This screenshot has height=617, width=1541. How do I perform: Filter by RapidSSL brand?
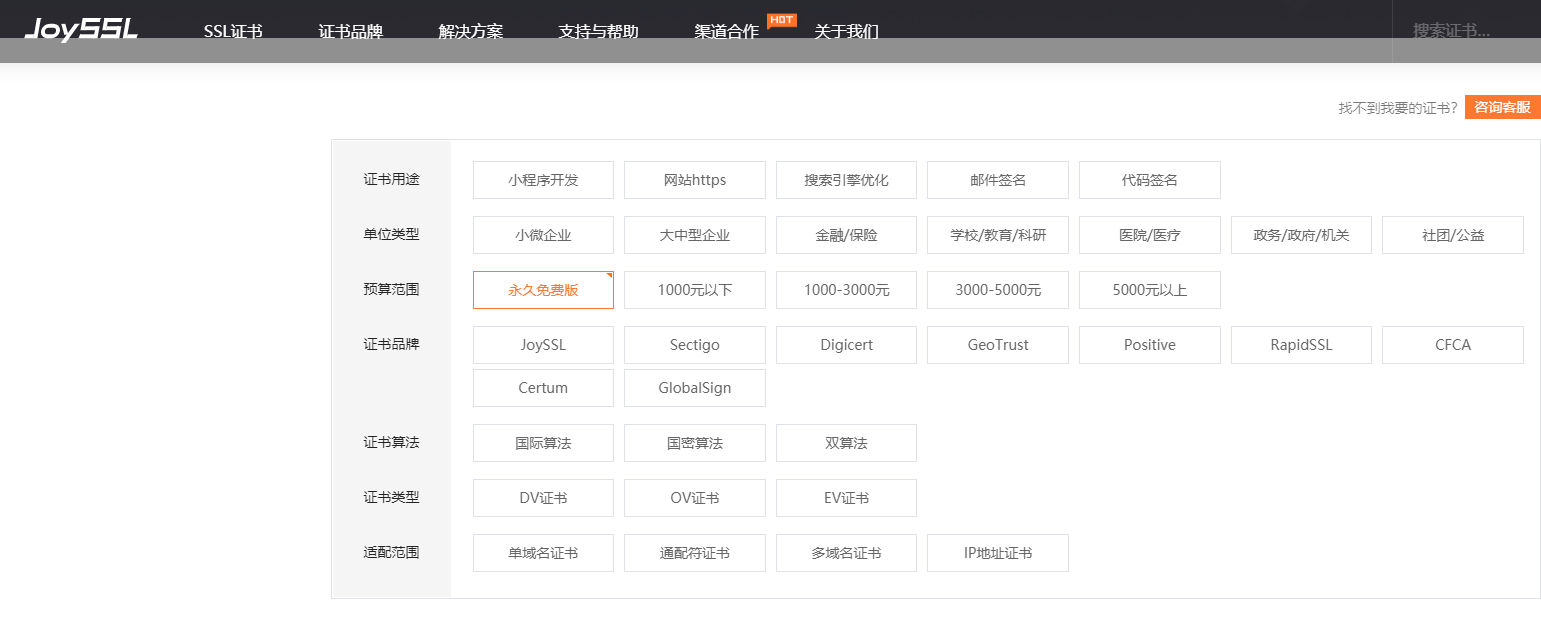[x=1301, y=345]
